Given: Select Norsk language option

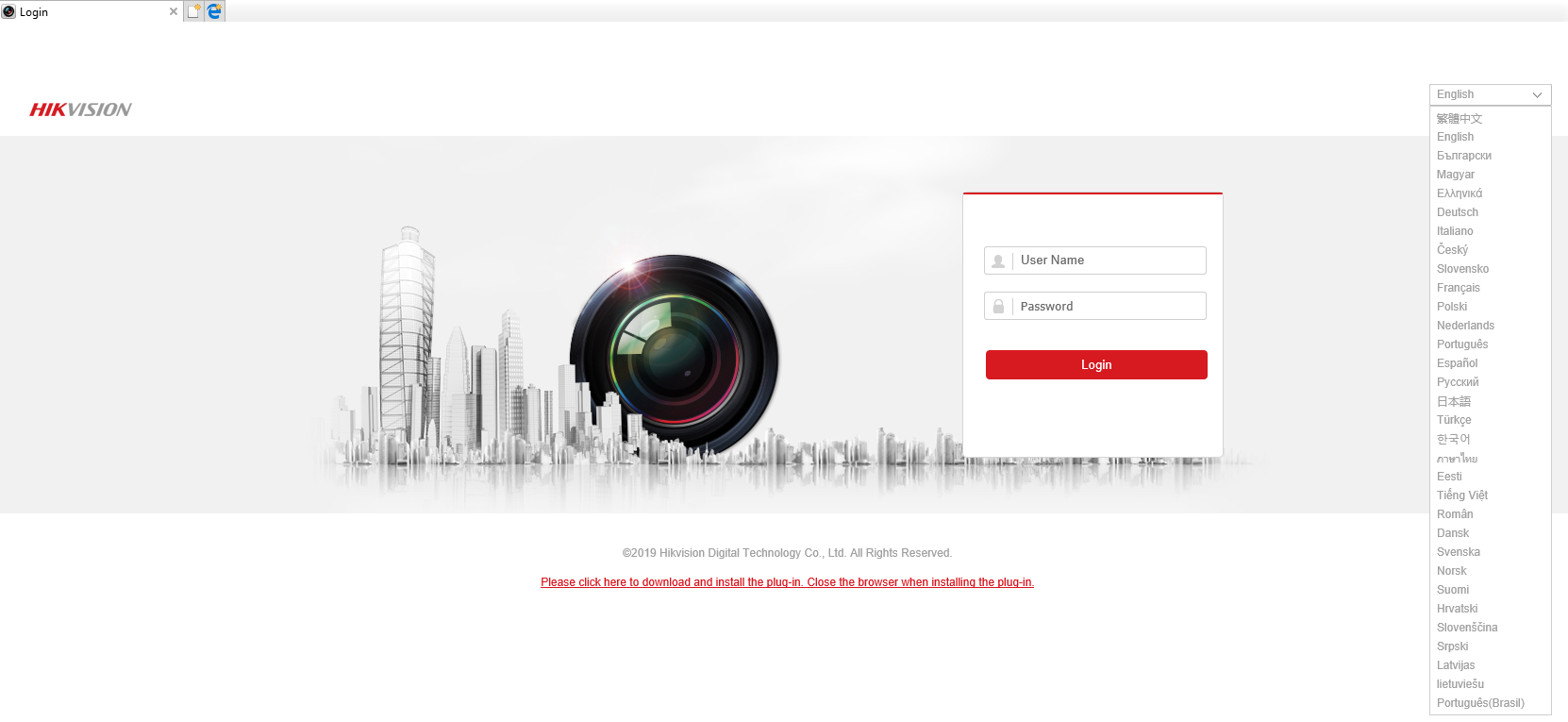Looking at the screenshot, I should [x=1452, y=571].
